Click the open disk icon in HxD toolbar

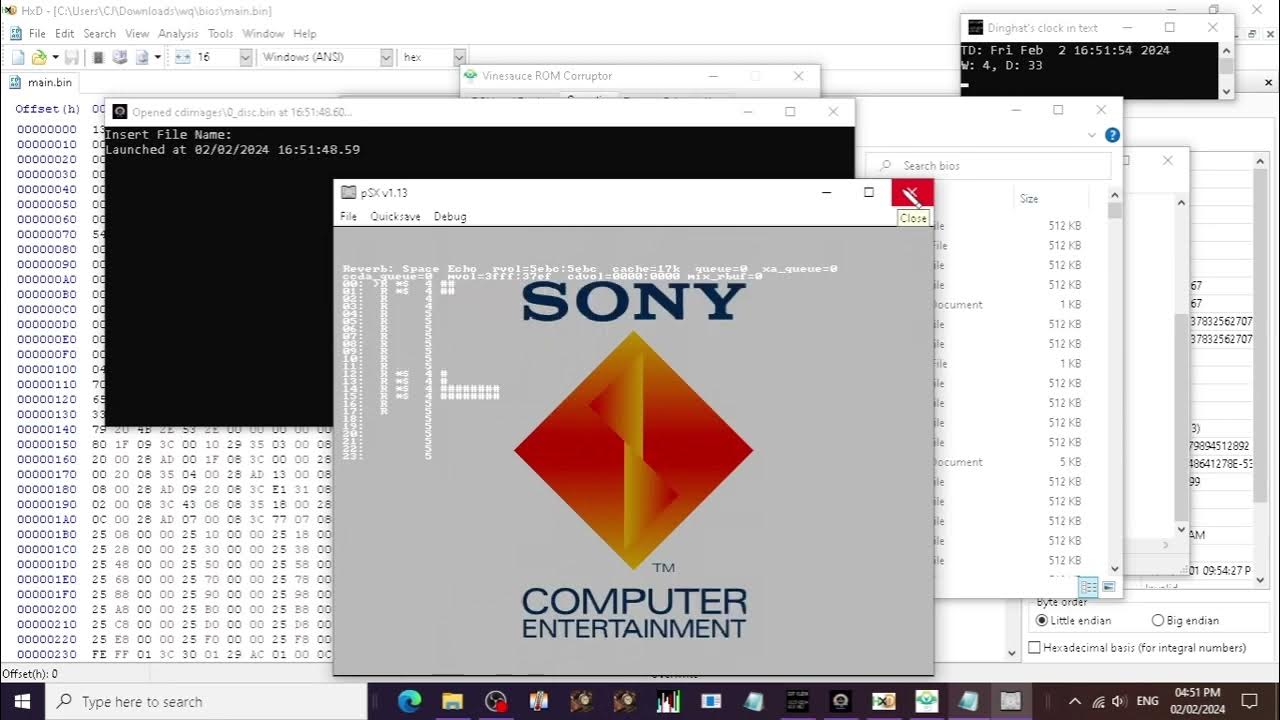(119, 57)
